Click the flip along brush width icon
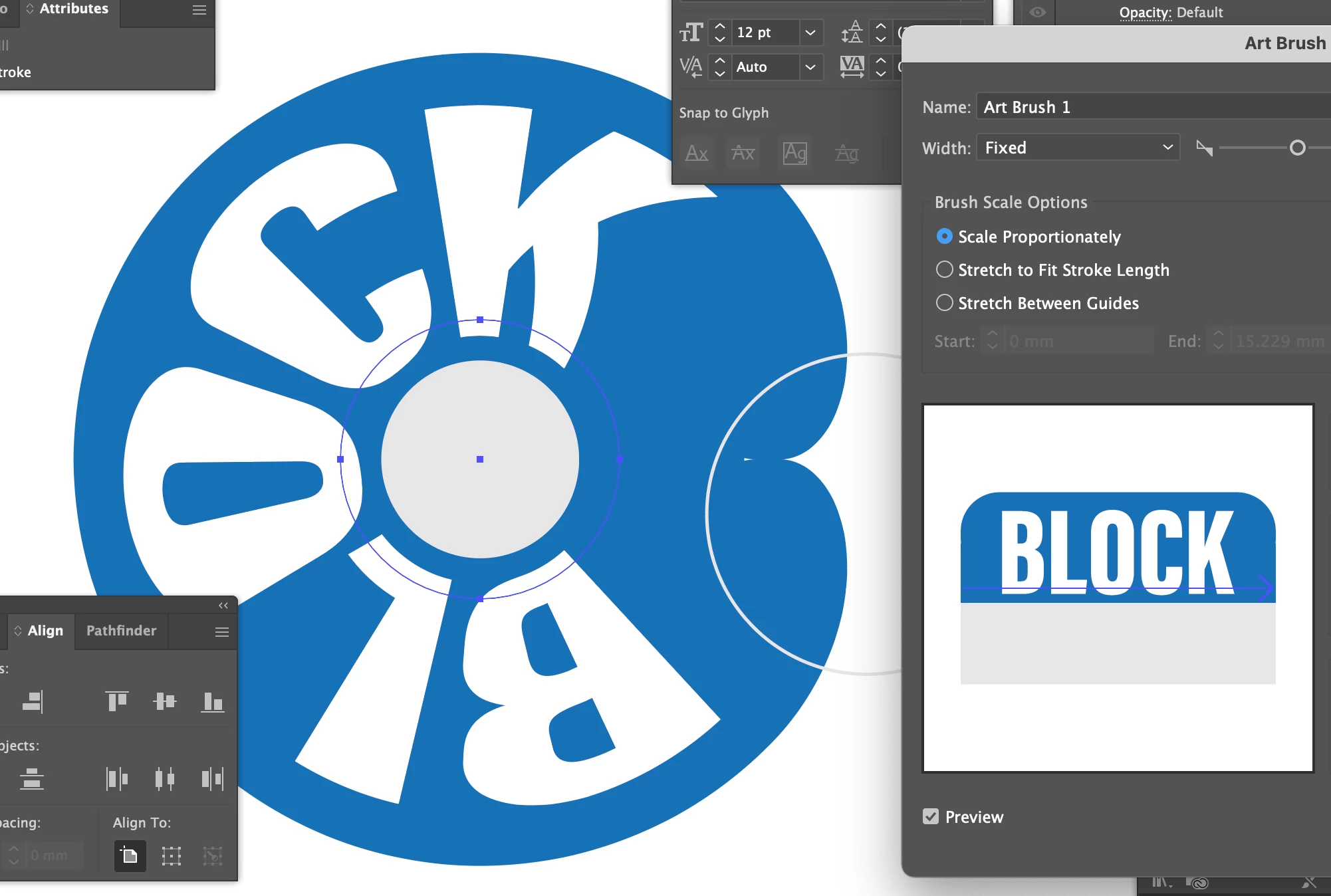 [x=1204, y=148]
